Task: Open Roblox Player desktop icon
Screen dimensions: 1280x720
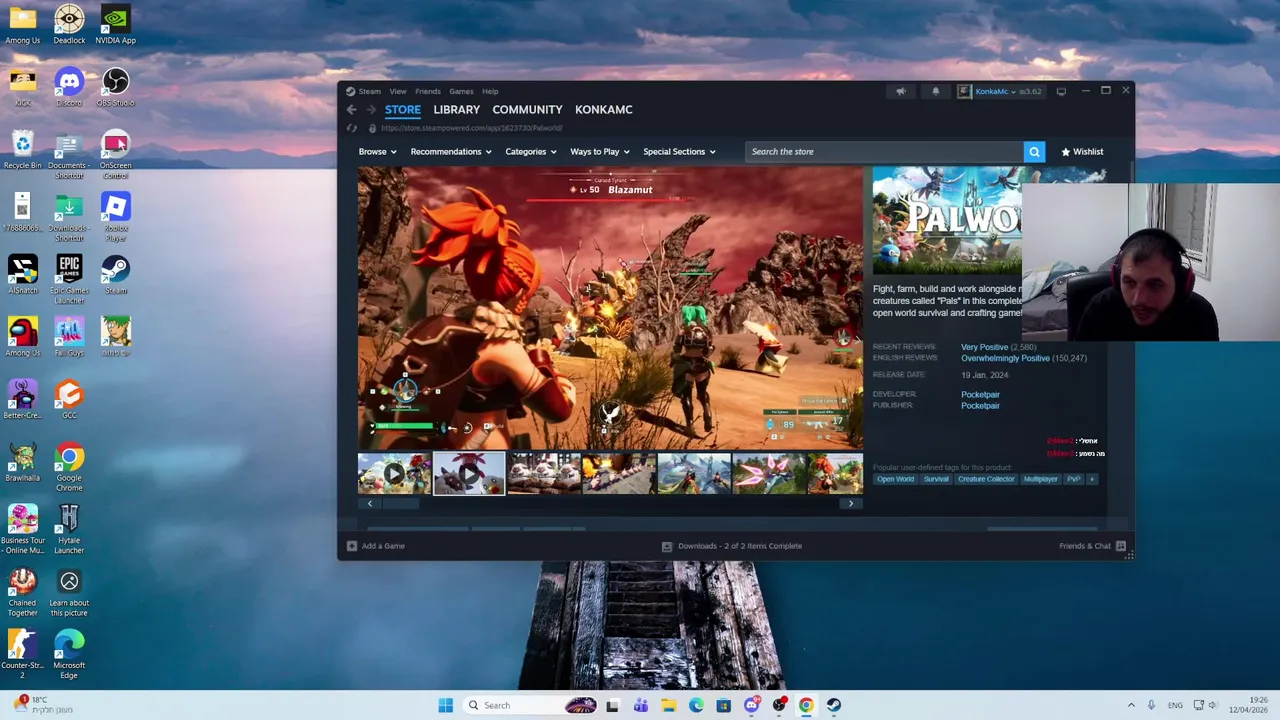Action: point(115,218)
